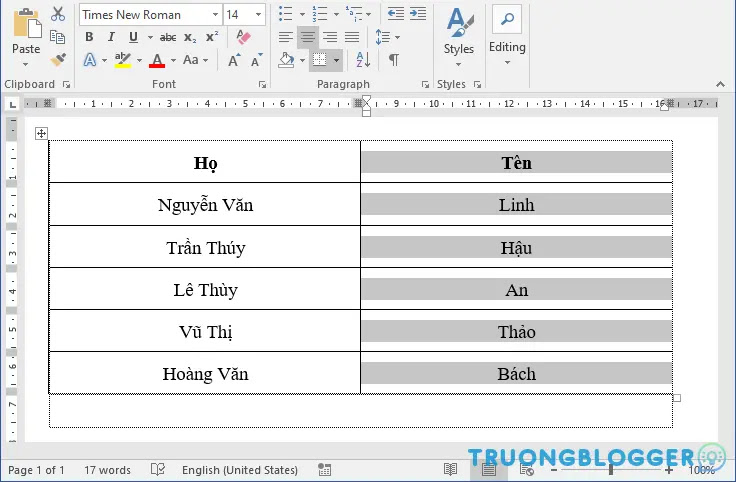Toggle Strikethrough formatting
This screenshot has height=482, width=736.
pyautogui.click(x=168, y=37)
